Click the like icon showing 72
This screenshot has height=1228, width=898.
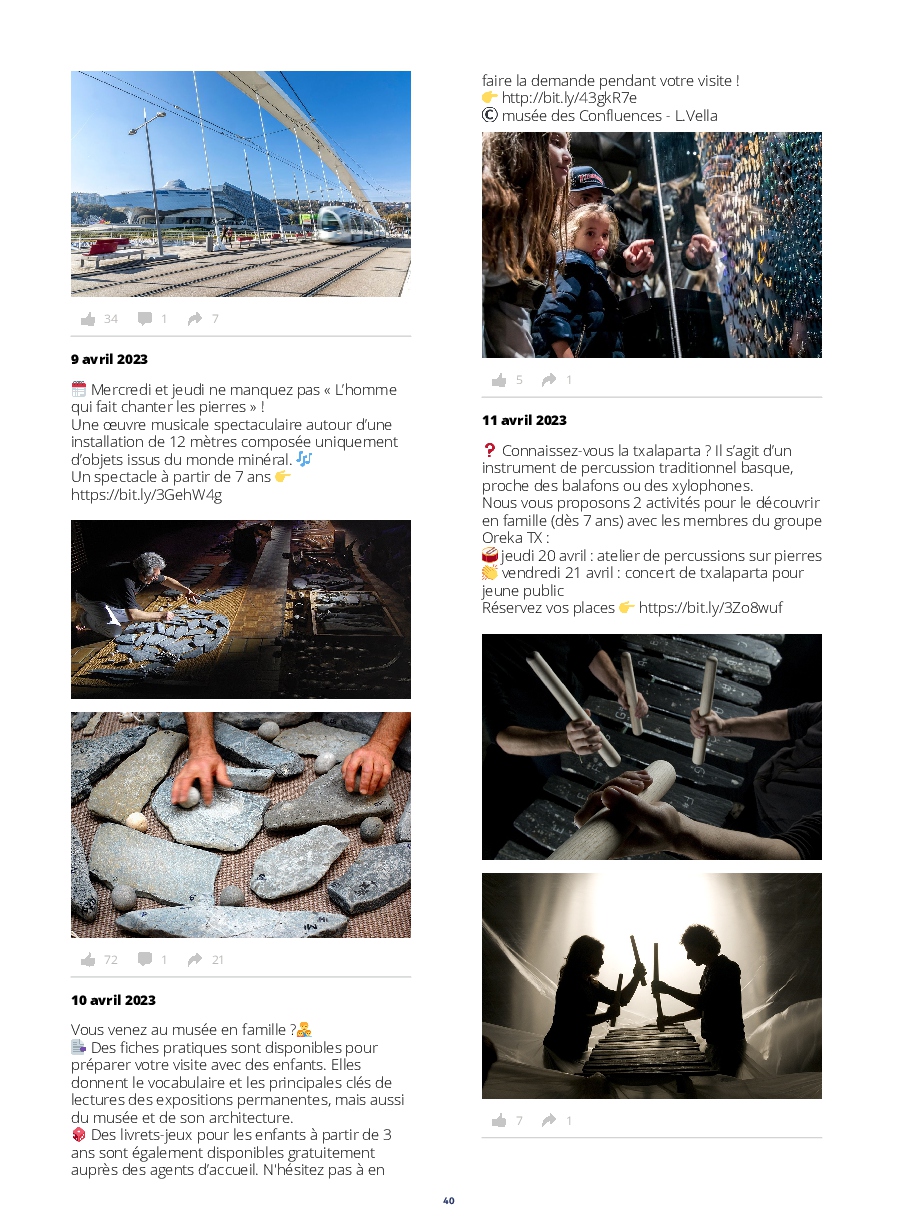click(x=88, y=959)
